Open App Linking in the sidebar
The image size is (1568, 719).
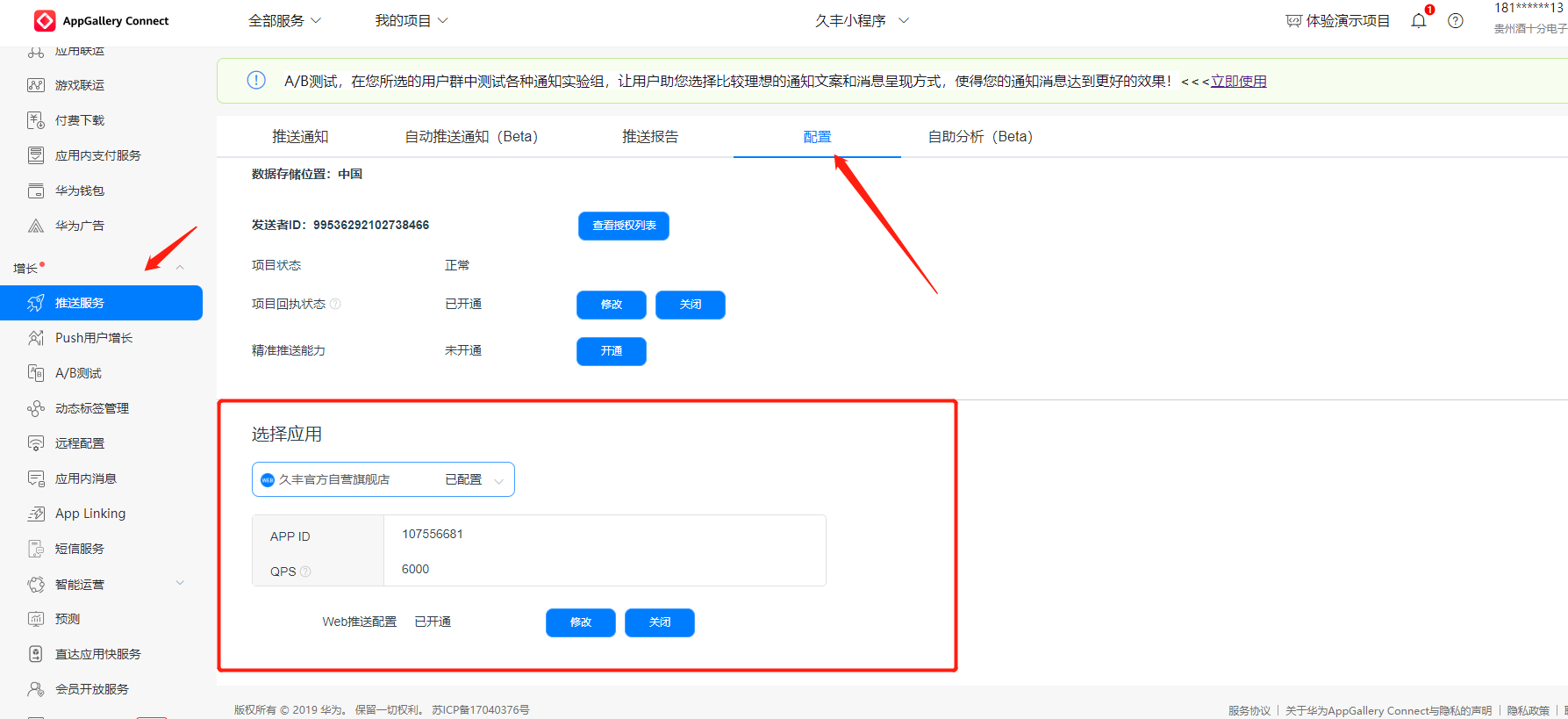click(x=90, y=514)
